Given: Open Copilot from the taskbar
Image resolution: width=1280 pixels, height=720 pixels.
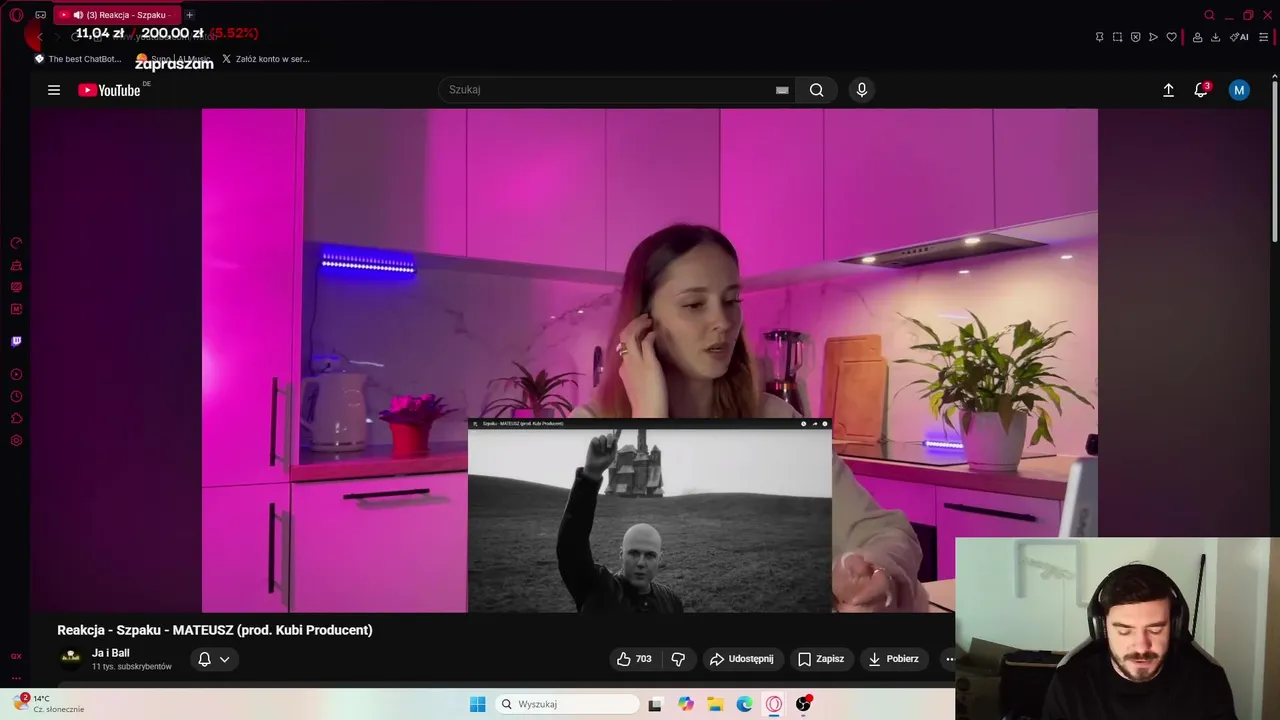Looking at the screenshot, I should [686, 704].
